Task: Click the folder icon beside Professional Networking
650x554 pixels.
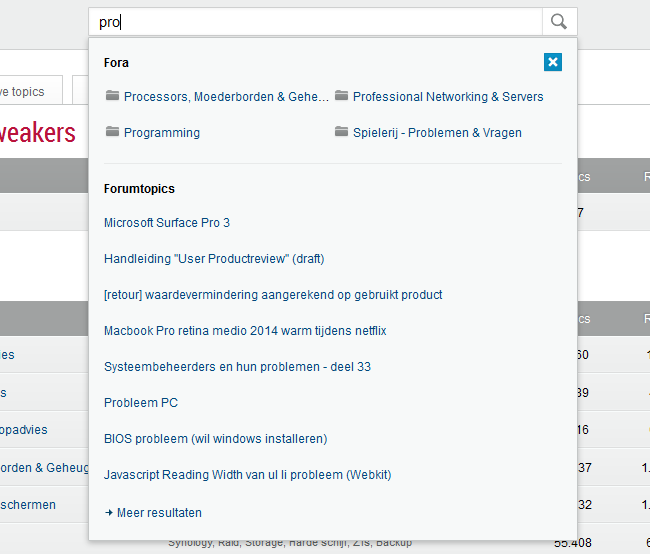Action: (342, 96)
